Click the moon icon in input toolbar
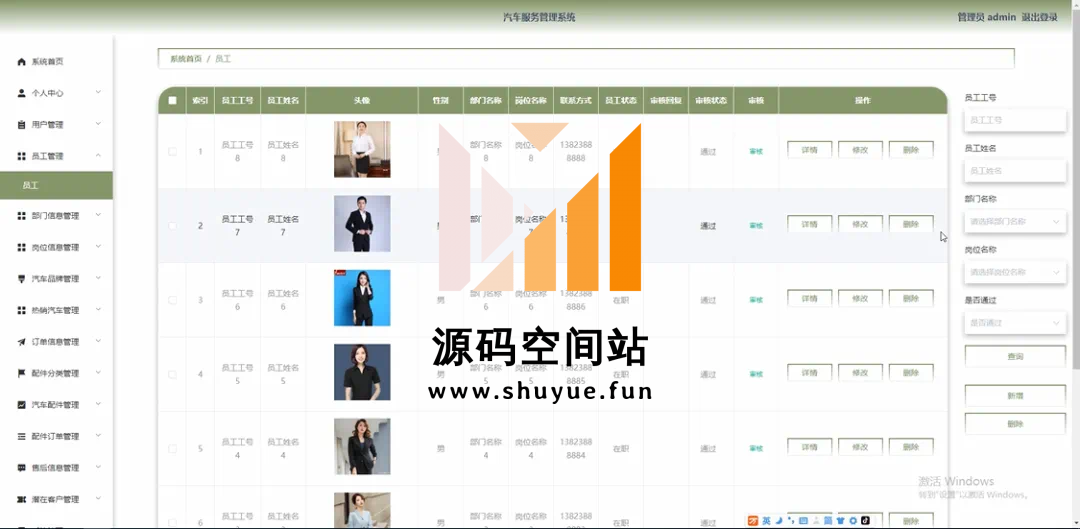Image resolution: width=1080 pixels, height=529 pixels. 777,521
